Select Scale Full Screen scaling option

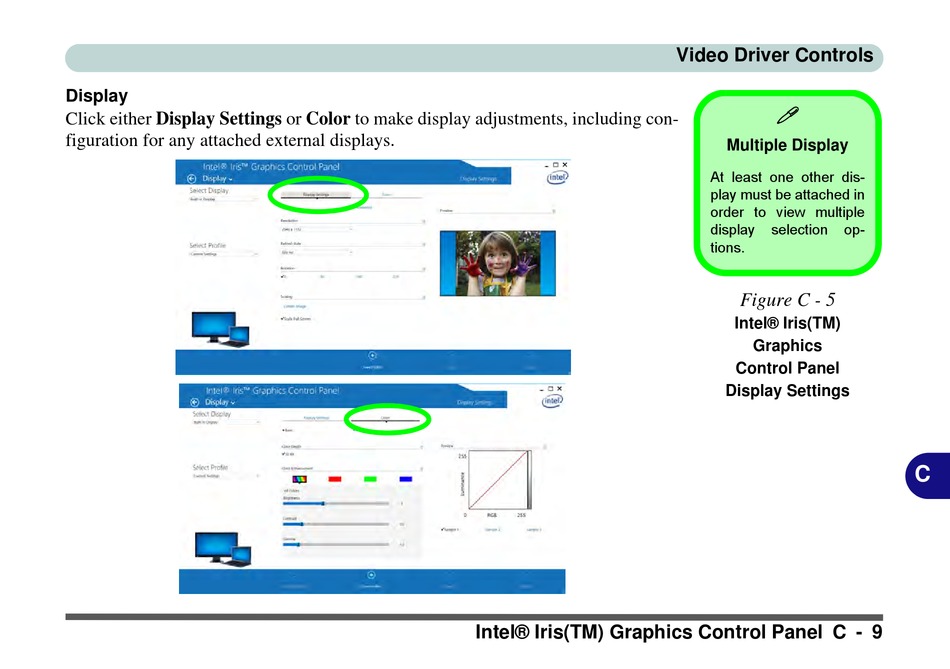click(296, 319)
